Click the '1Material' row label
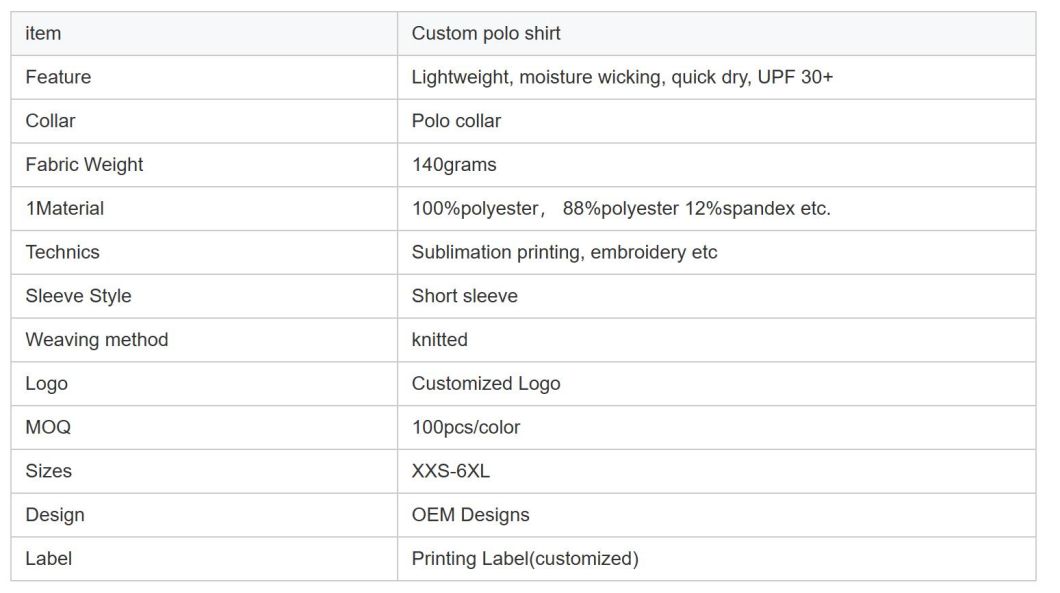 pos(65,208)
